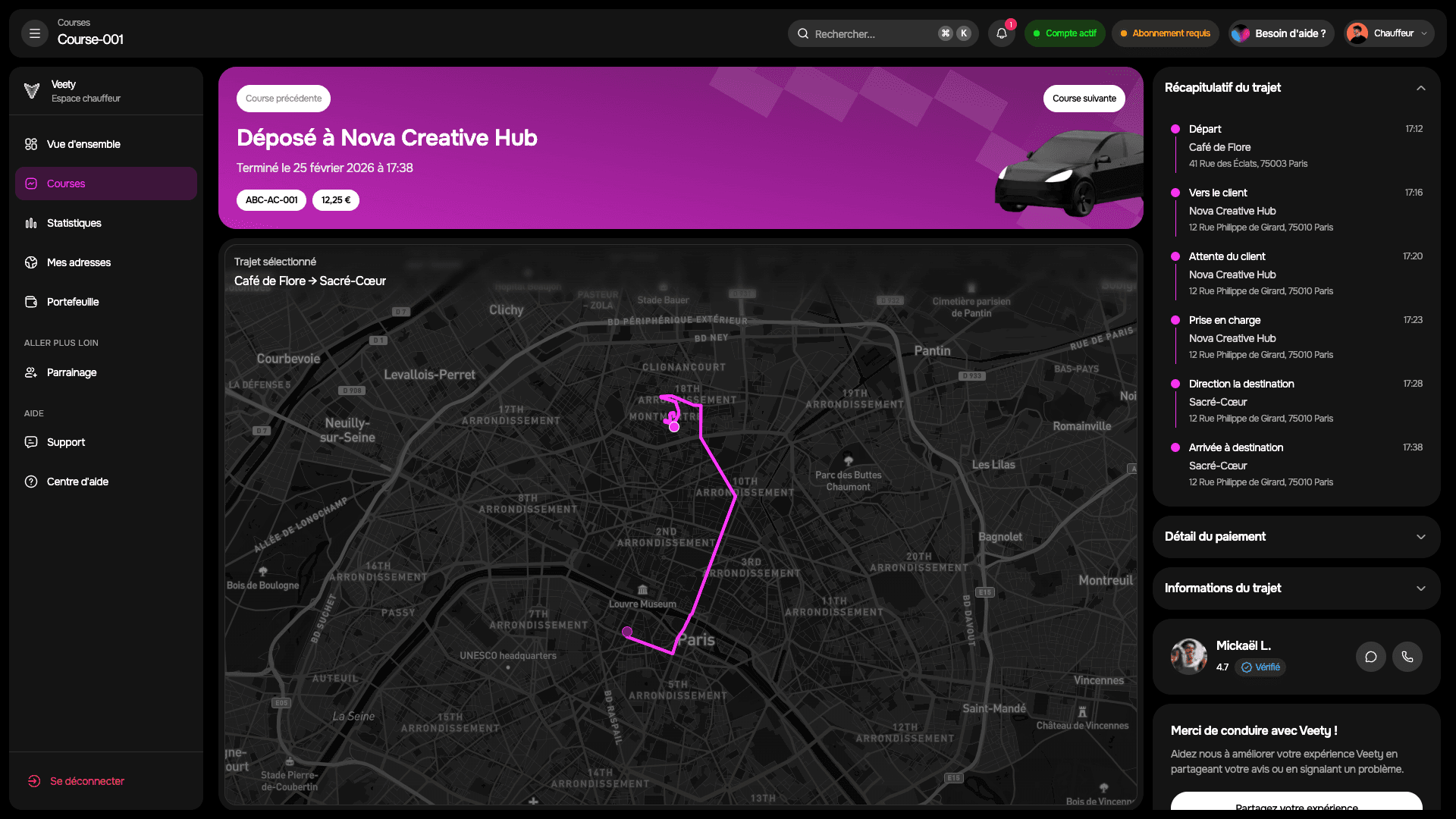Go to Mes adresses menu item
The height and width of the screenshot is (819, 1456).
pyautogui.click(x=79, y=262)
